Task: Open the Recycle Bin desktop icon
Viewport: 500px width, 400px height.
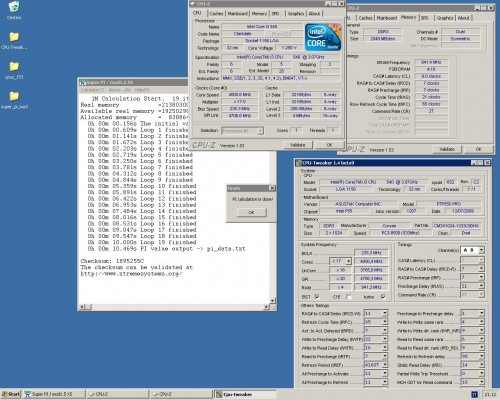Action: click(x=14, y=7)
